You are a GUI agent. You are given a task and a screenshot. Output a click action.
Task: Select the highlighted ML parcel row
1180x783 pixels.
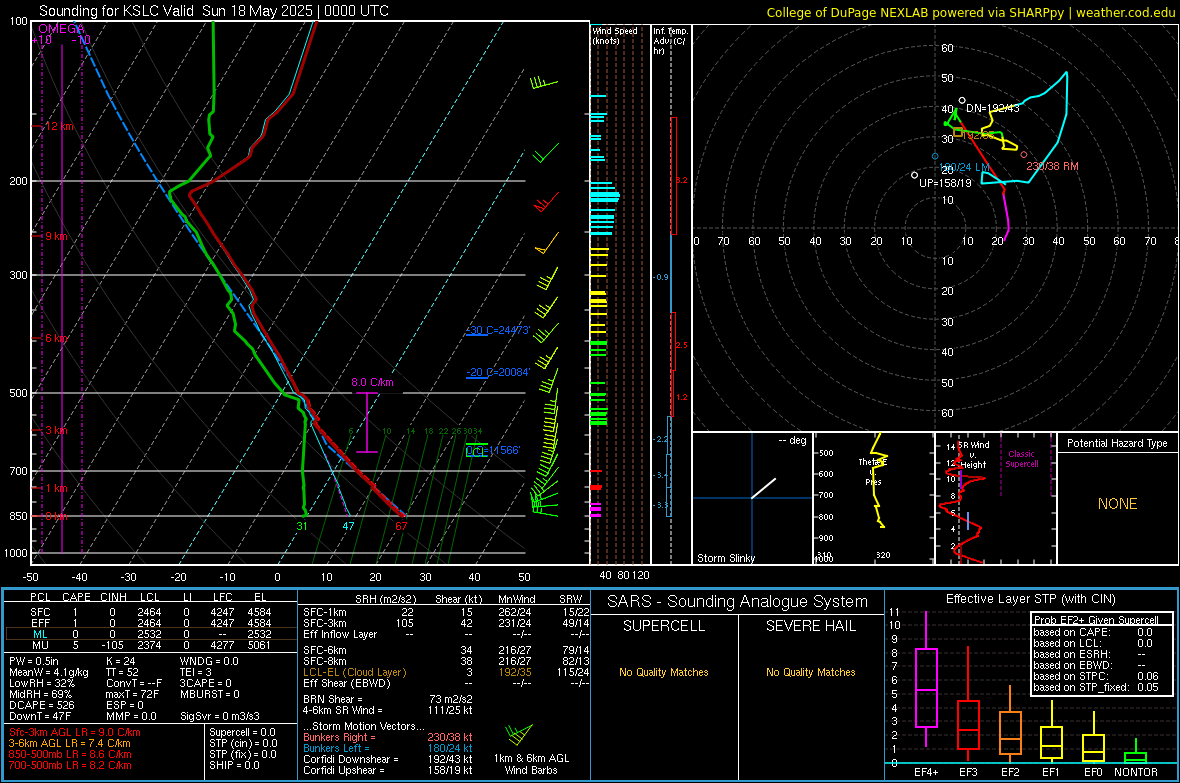[x=151, y=634]
